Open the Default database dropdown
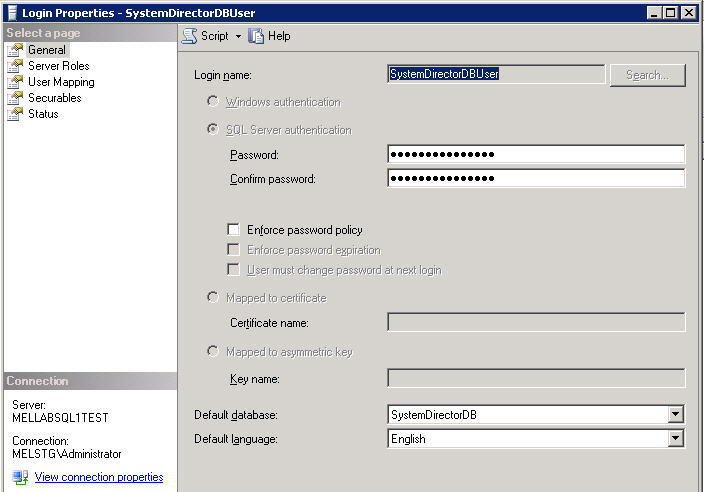The width and height of the screenshot is (704, 492). [676, 414]
